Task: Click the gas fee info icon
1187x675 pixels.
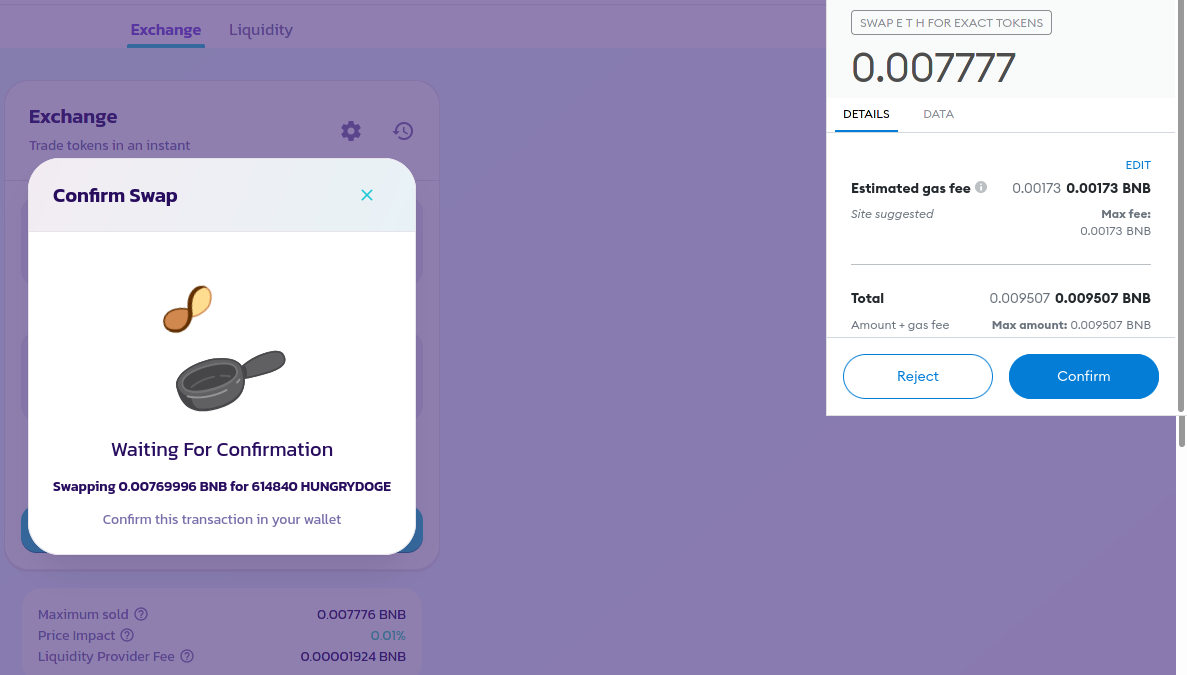Action: click(x=981, y=187)
